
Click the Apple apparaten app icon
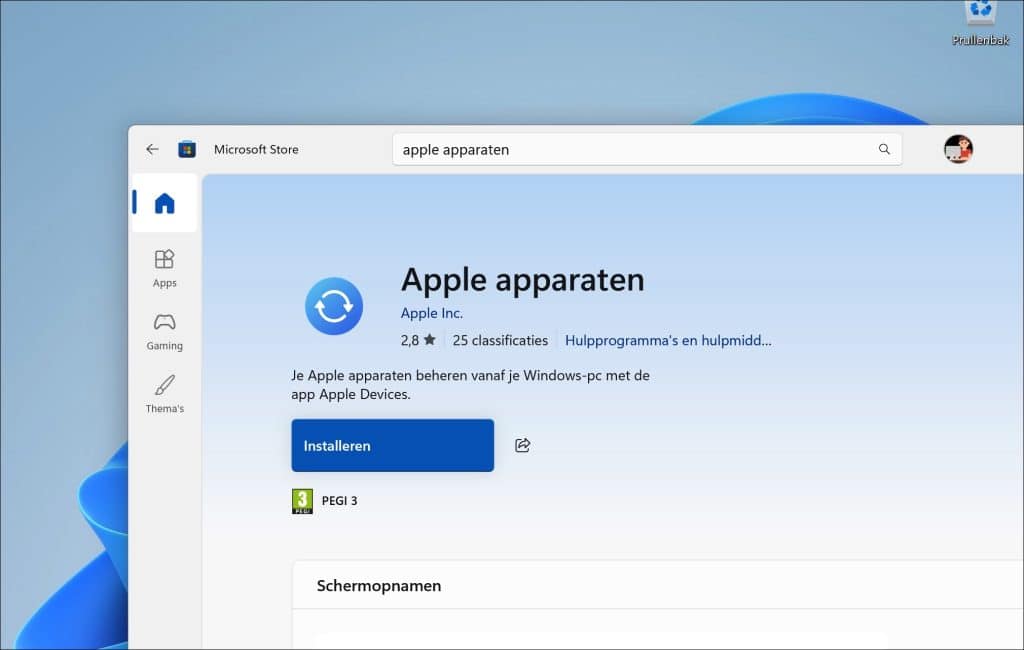pos(334,306)
